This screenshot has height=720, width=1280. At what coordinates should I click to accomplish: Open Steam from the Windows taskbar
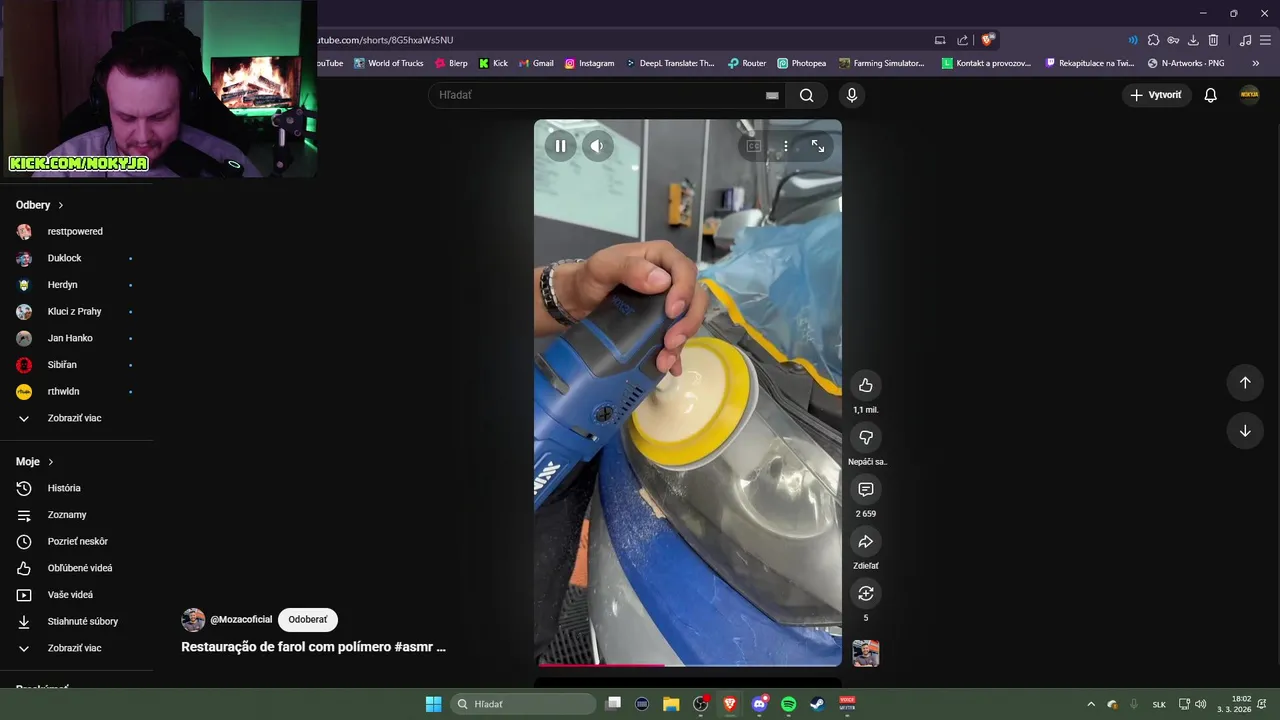click(x=817, y=704)
